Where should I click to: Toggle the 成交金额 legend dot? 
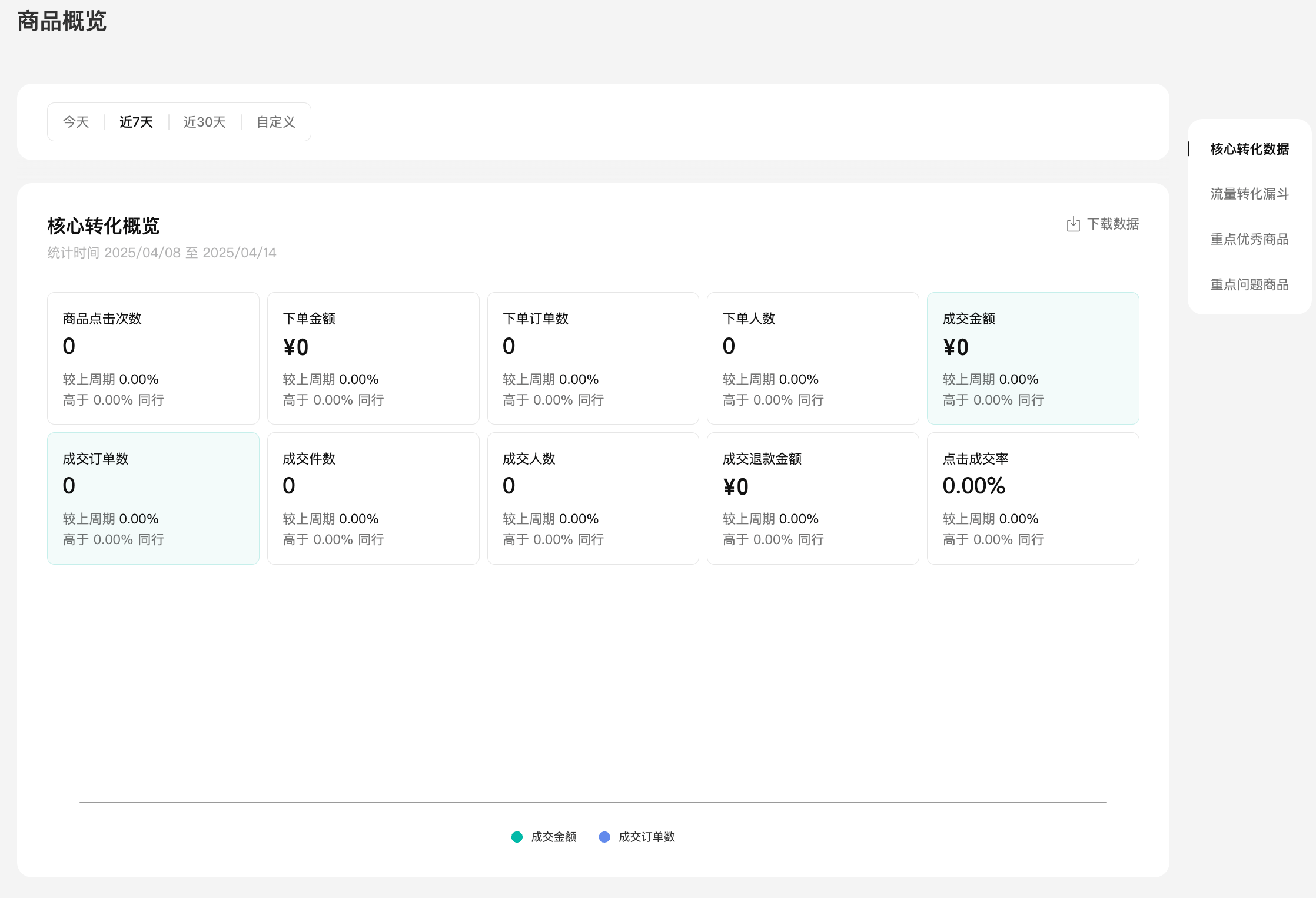(x=517, y=837)
